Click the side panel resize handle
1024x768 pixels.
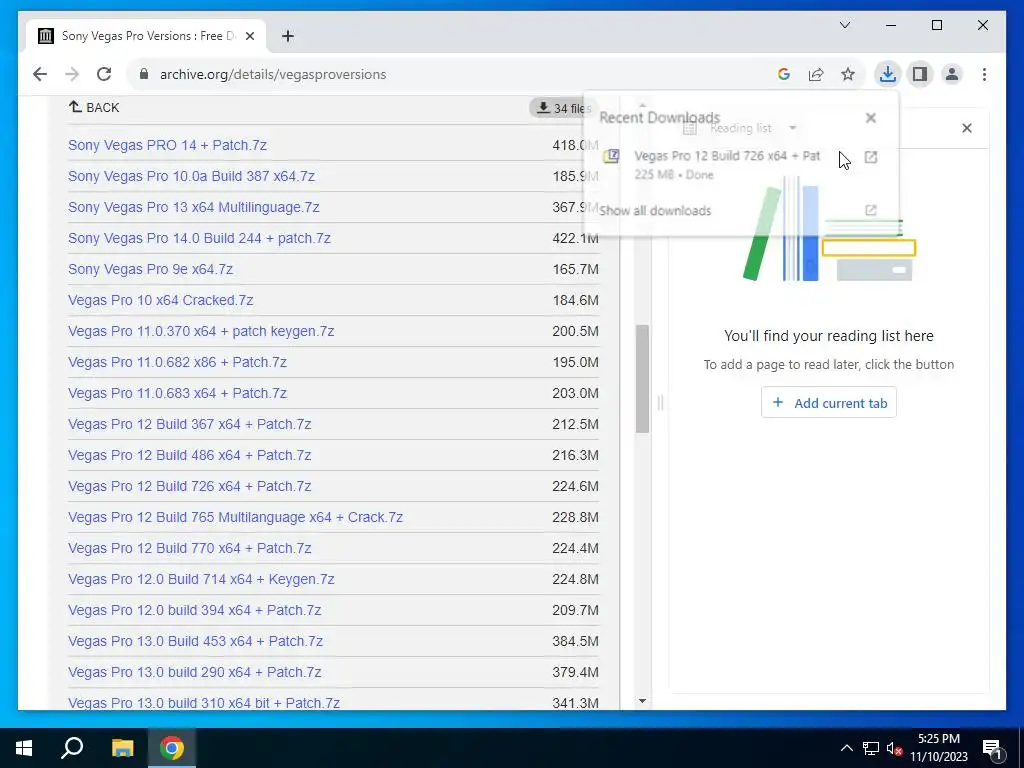[x=660, y=403]
